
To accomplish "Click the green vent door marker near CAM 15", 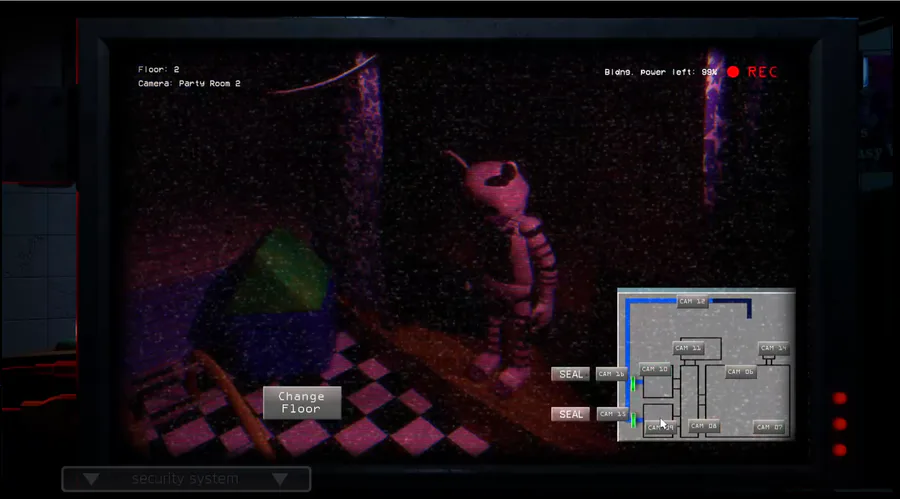I will [634, 421].
